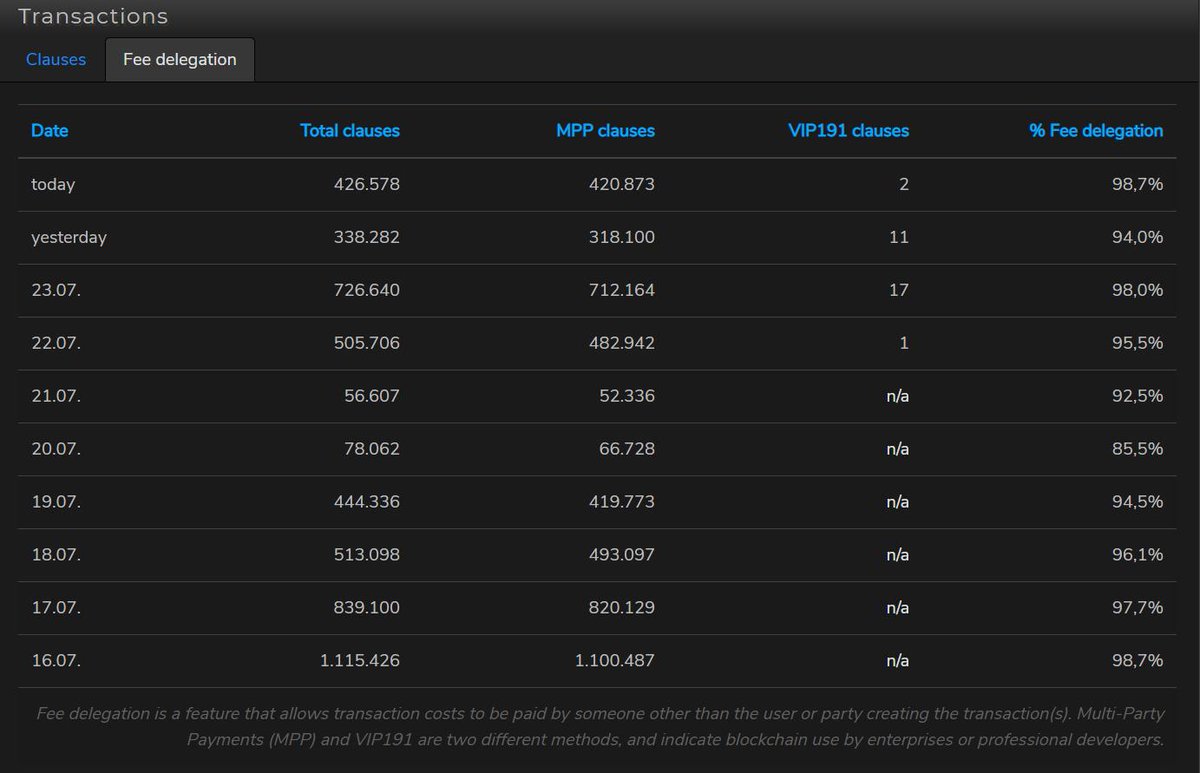Sort by % Fee delegation column header
Screen dimensions: 1200x773
point(1096,130)
